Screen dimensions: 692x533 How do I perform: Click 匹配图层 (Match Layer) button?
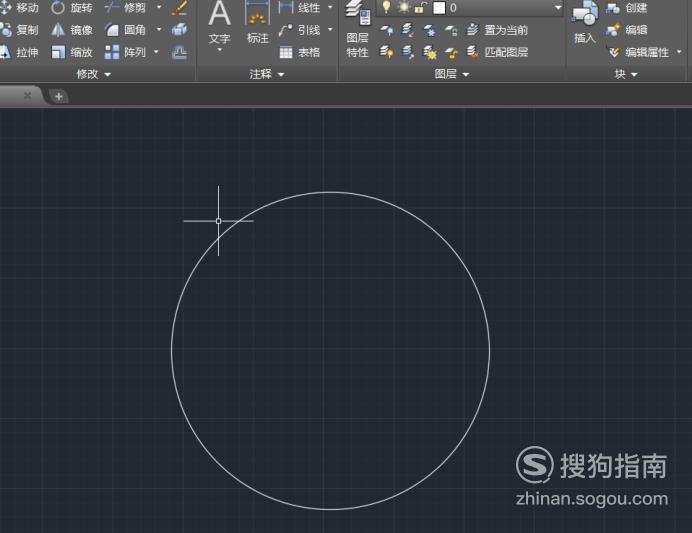497,53
